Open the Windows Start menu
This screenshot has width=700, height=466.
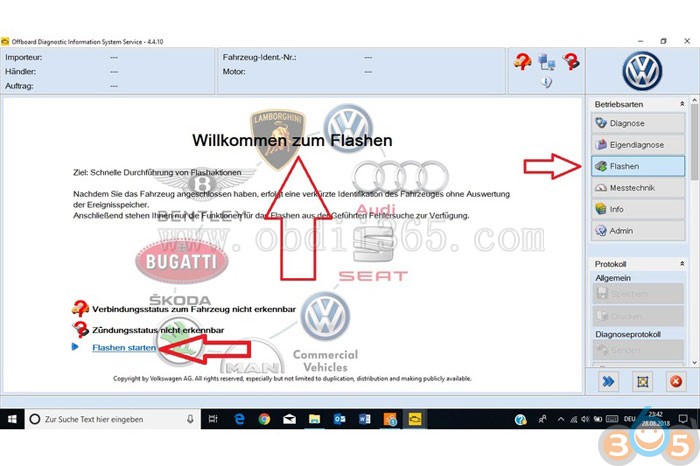tap(12, 419)
